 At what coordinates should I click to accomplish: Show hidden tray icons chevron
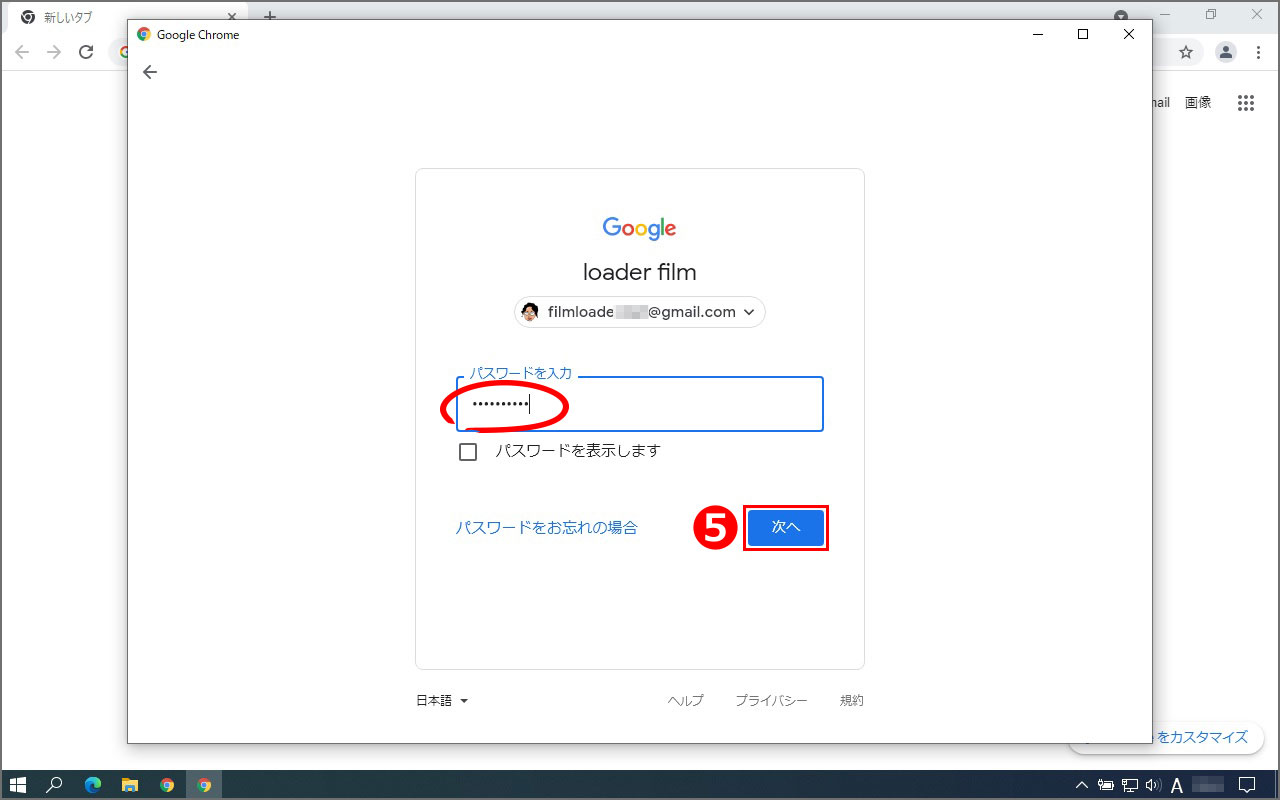(1082, 785)
